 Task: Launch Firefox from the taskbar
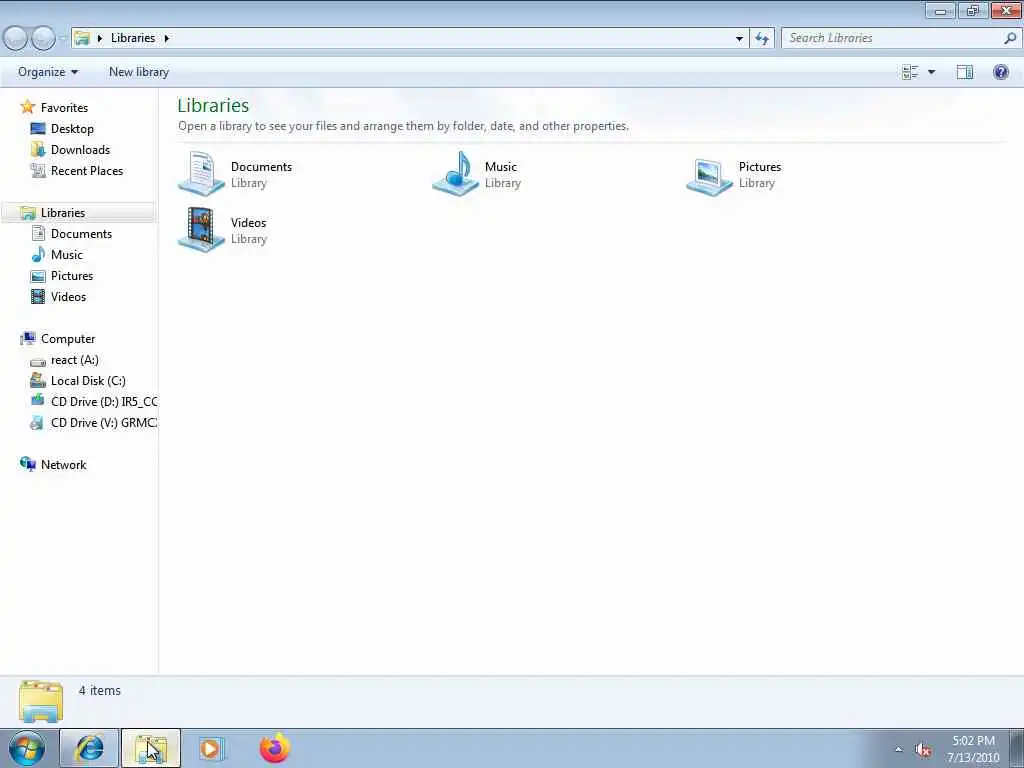274,748
